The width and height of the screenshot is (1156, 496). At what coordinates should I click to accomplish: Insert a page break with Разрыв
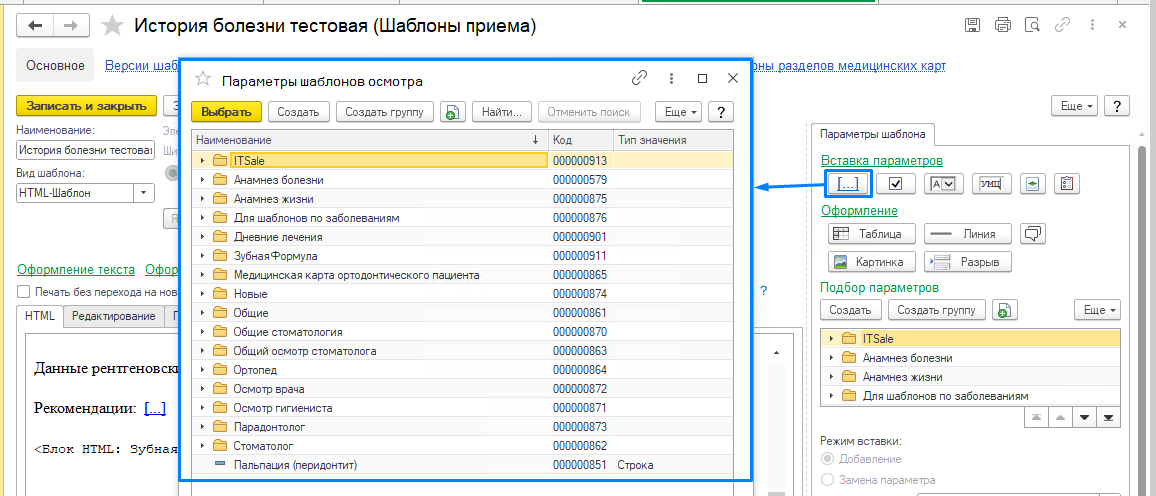pyautogui.click(x=969, y=262)
